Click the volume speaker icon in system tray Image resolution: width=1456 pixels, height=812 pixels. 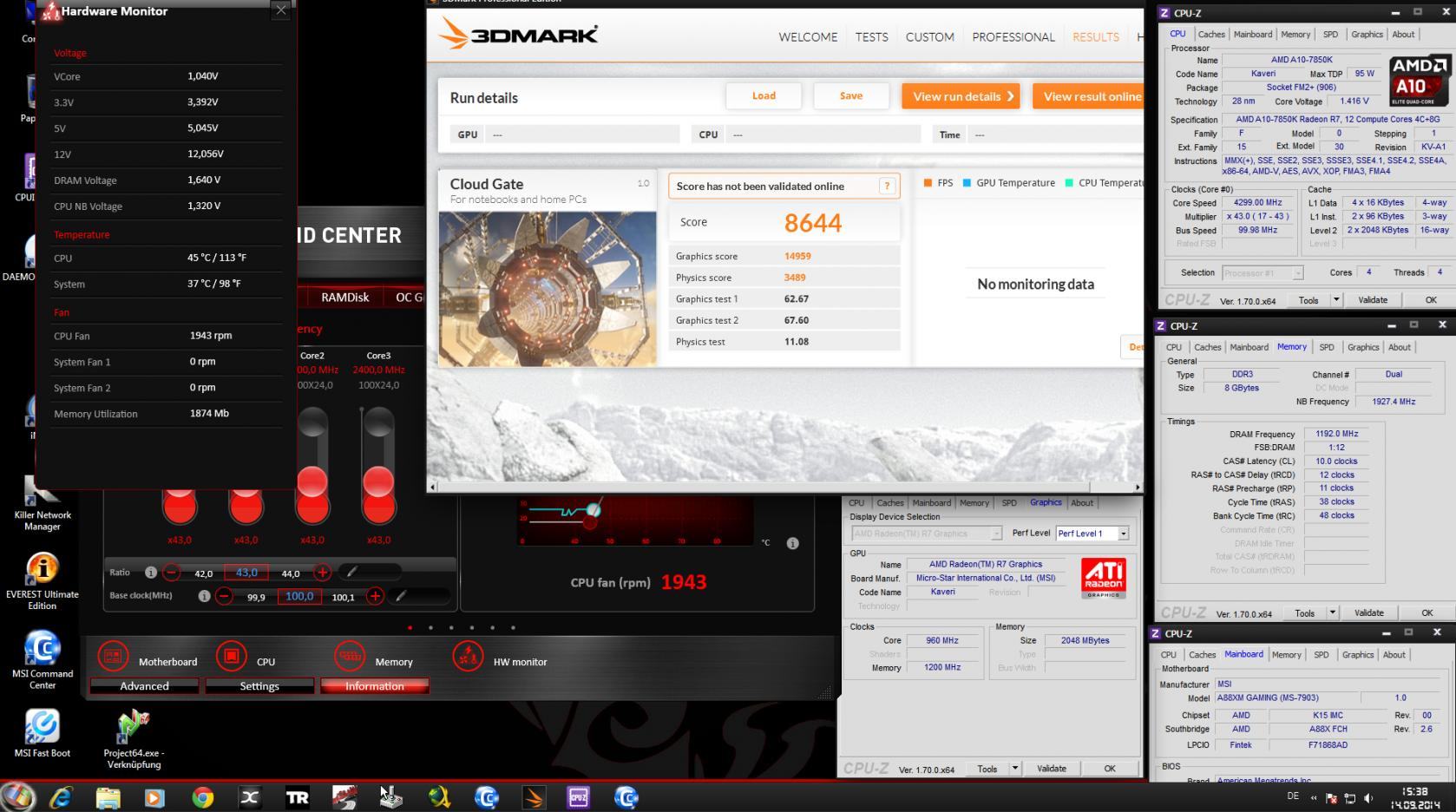(1368, 798)
